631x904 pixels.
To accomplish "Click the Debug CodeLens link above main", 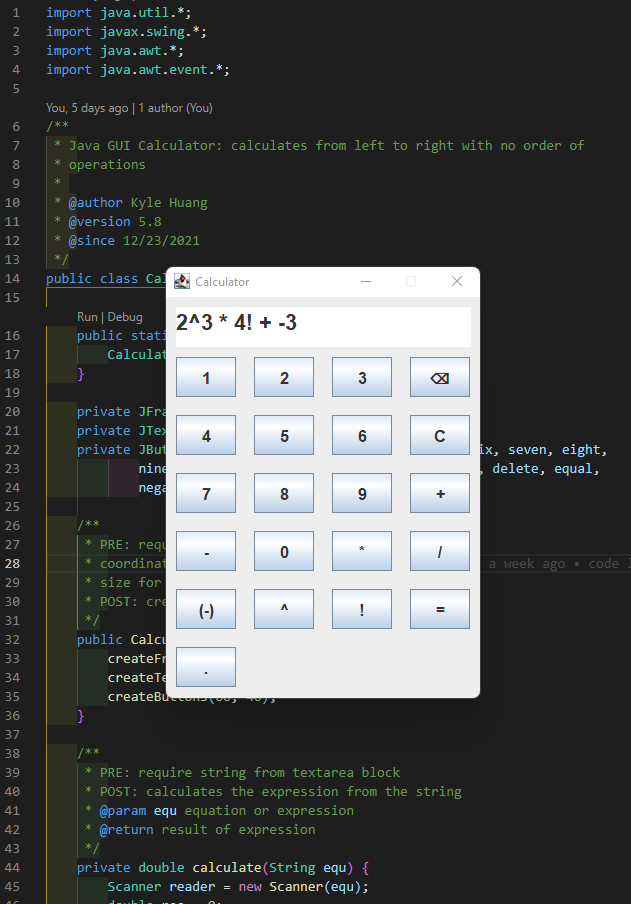I will coord(125,317).
